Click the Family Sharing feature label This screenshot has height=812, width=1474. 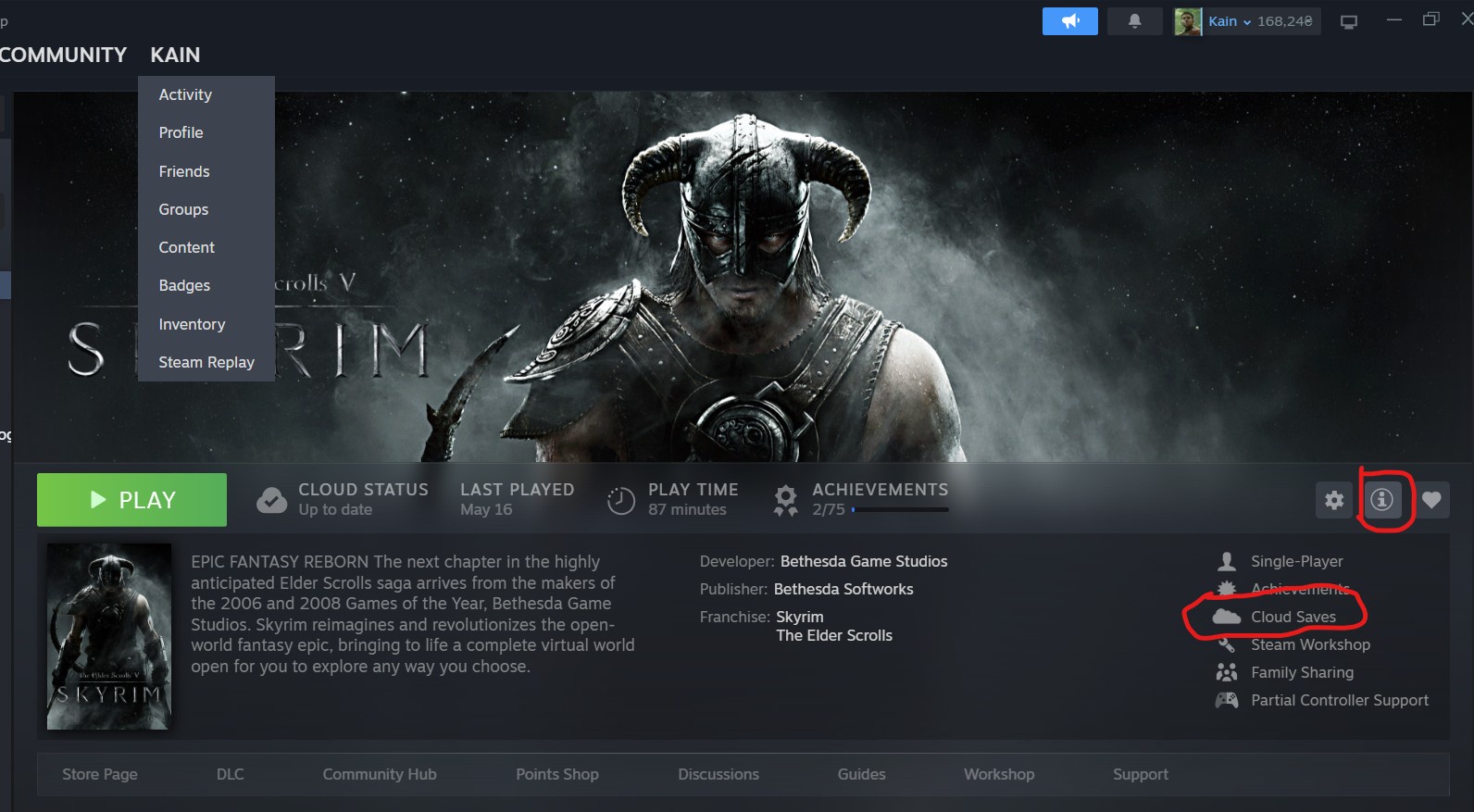[1303, 672]
